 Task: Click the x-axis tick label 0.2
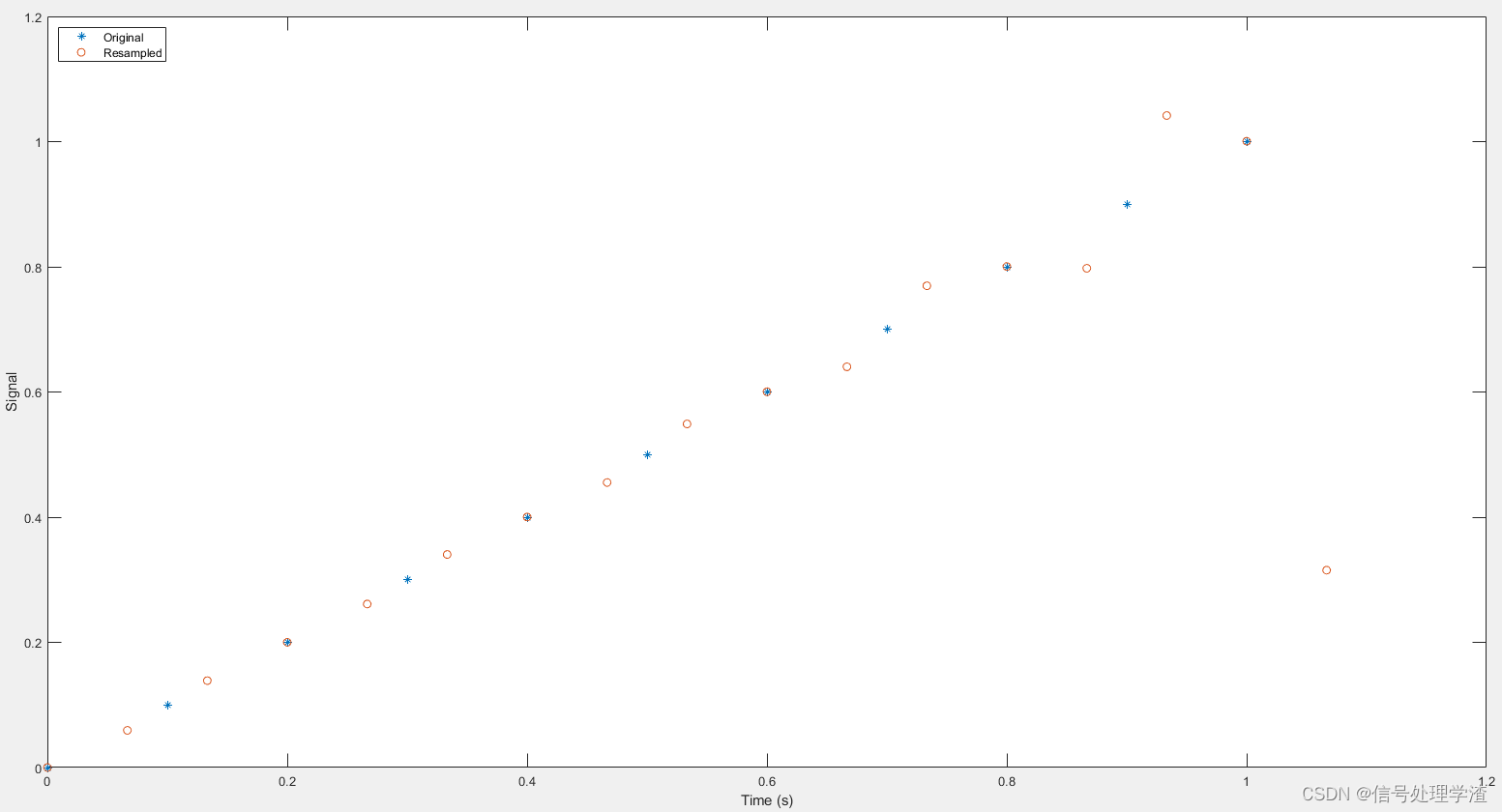pyautogui.click(x=287, y=781)
